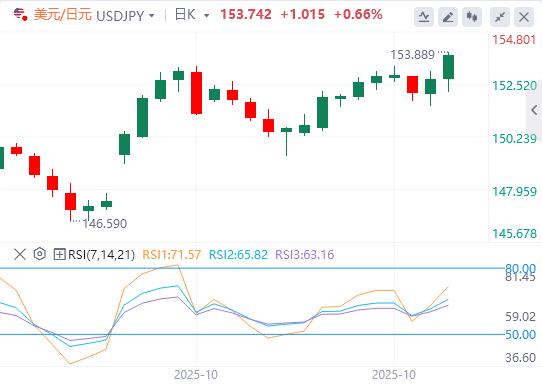Click the USDJPY flag logo icon

pos(20,15)
